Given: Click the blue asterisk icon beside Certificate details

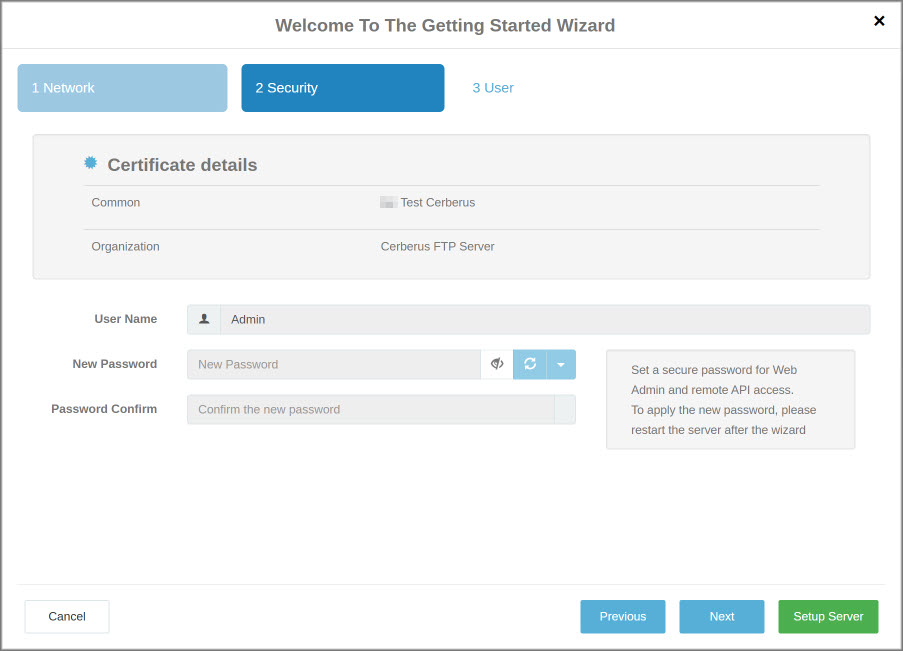Looking at the screenshot, I should [x=90, y=161].
